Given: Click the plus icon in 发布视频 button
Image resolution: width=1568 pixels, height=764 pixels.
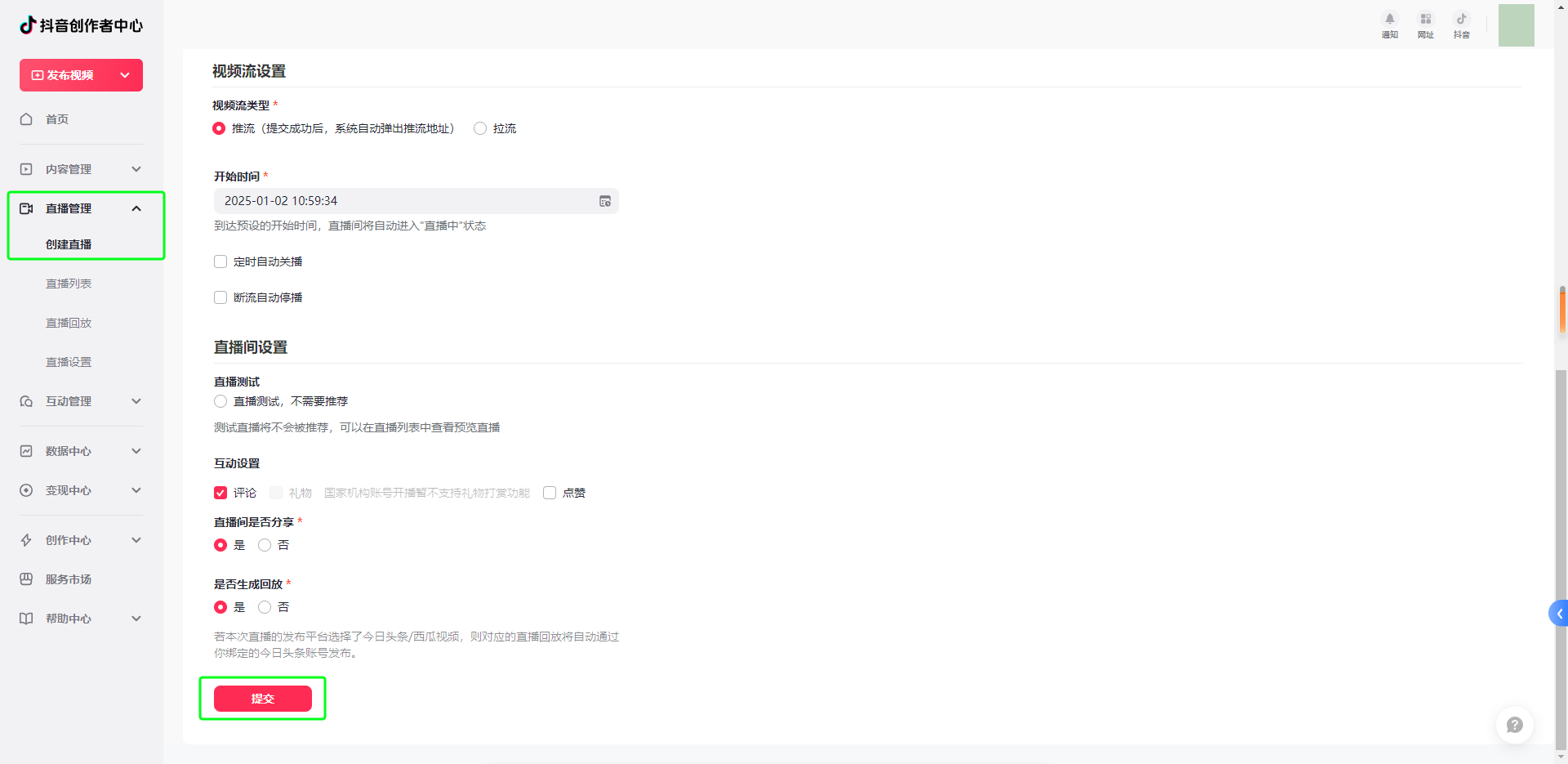Looking at the screenshot, I should [37, 75].
